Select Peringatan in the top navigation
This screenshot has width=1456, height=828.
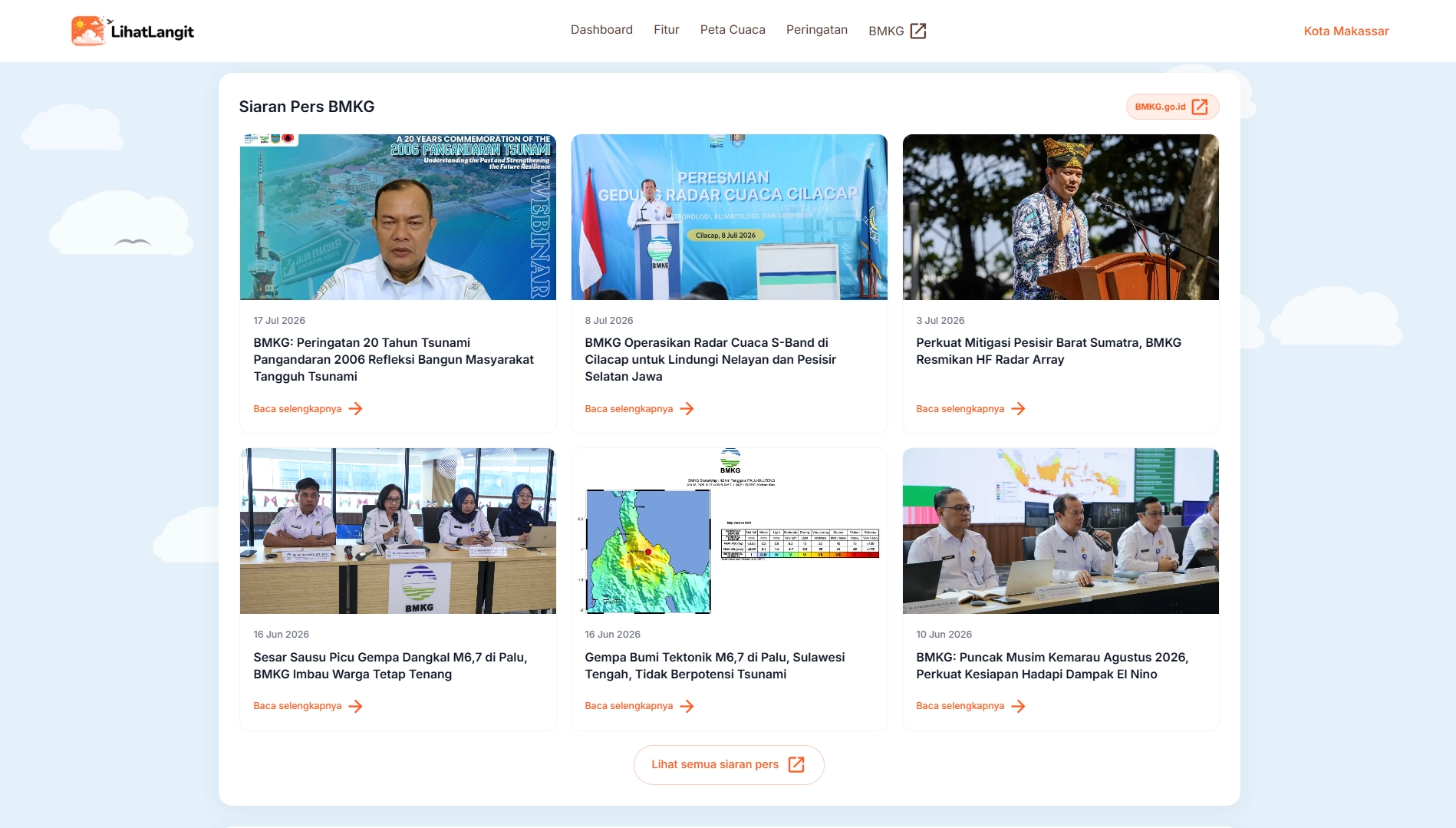817,30
